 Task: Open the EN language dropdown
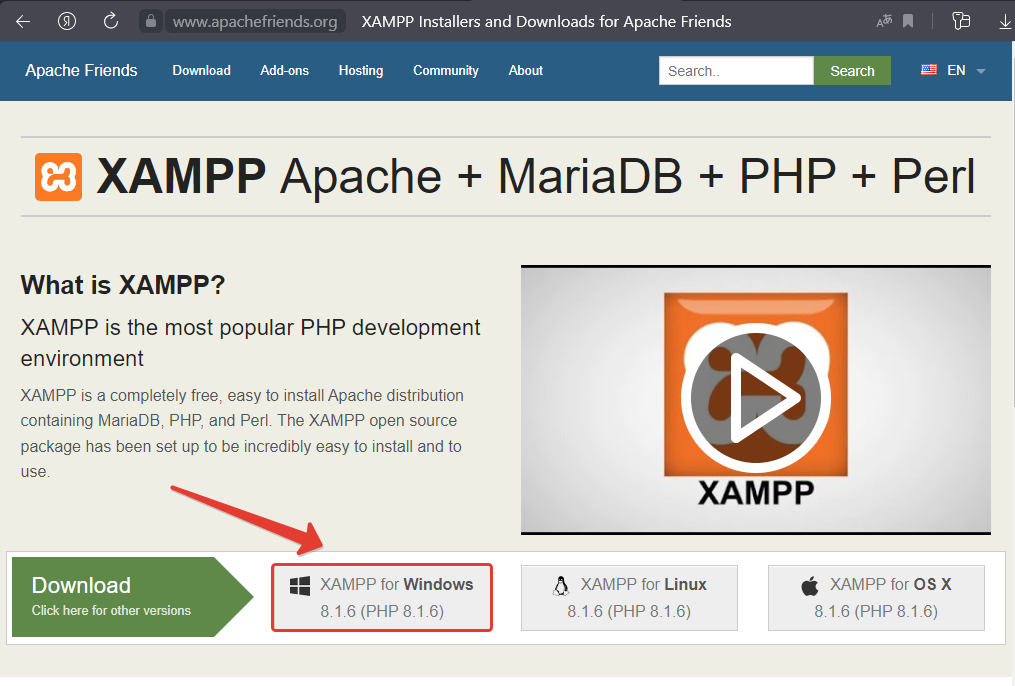click(x=956, y=70)
